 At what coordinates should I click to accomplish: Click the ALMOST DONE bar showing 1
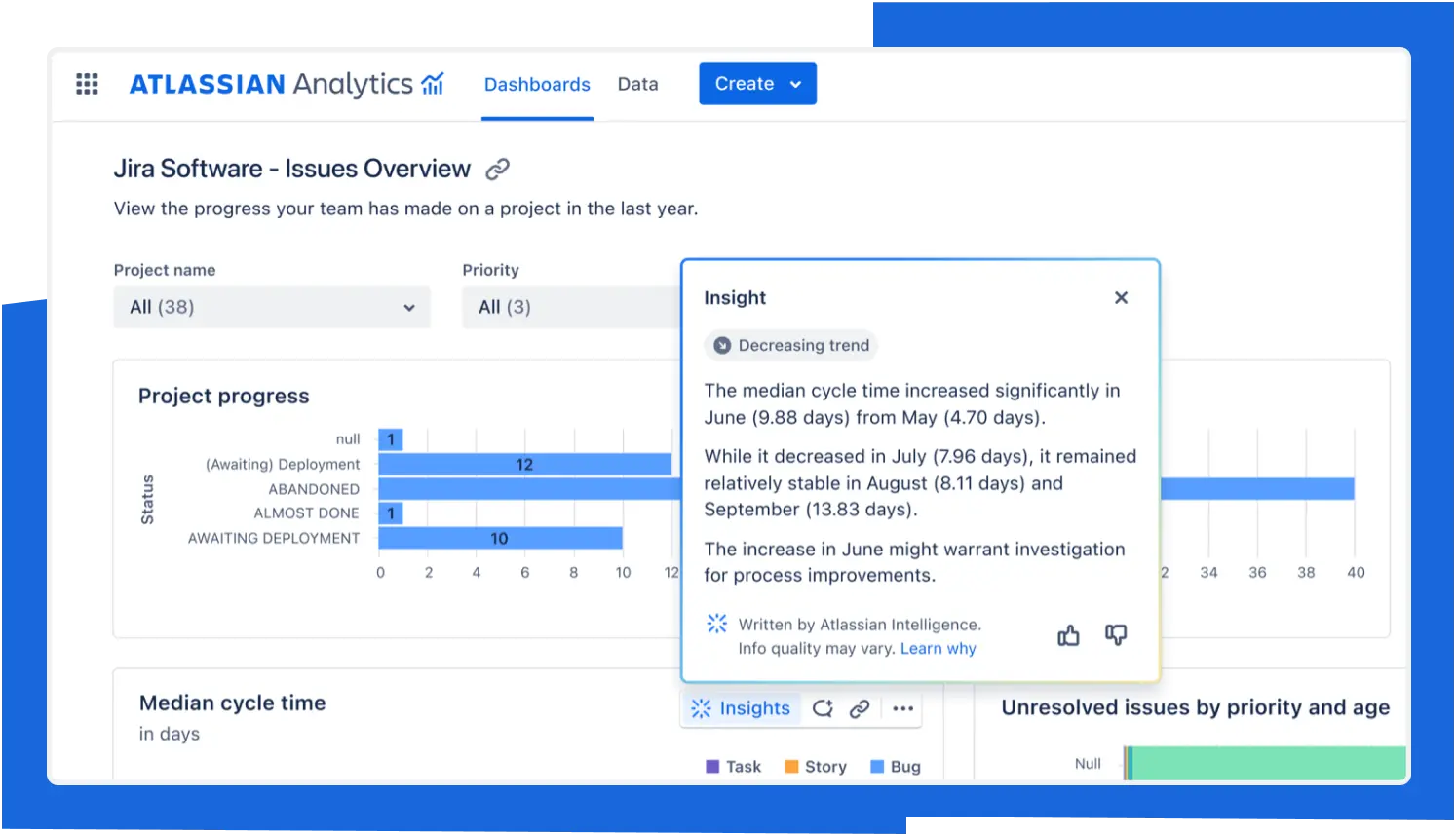[x=390, y=513]
